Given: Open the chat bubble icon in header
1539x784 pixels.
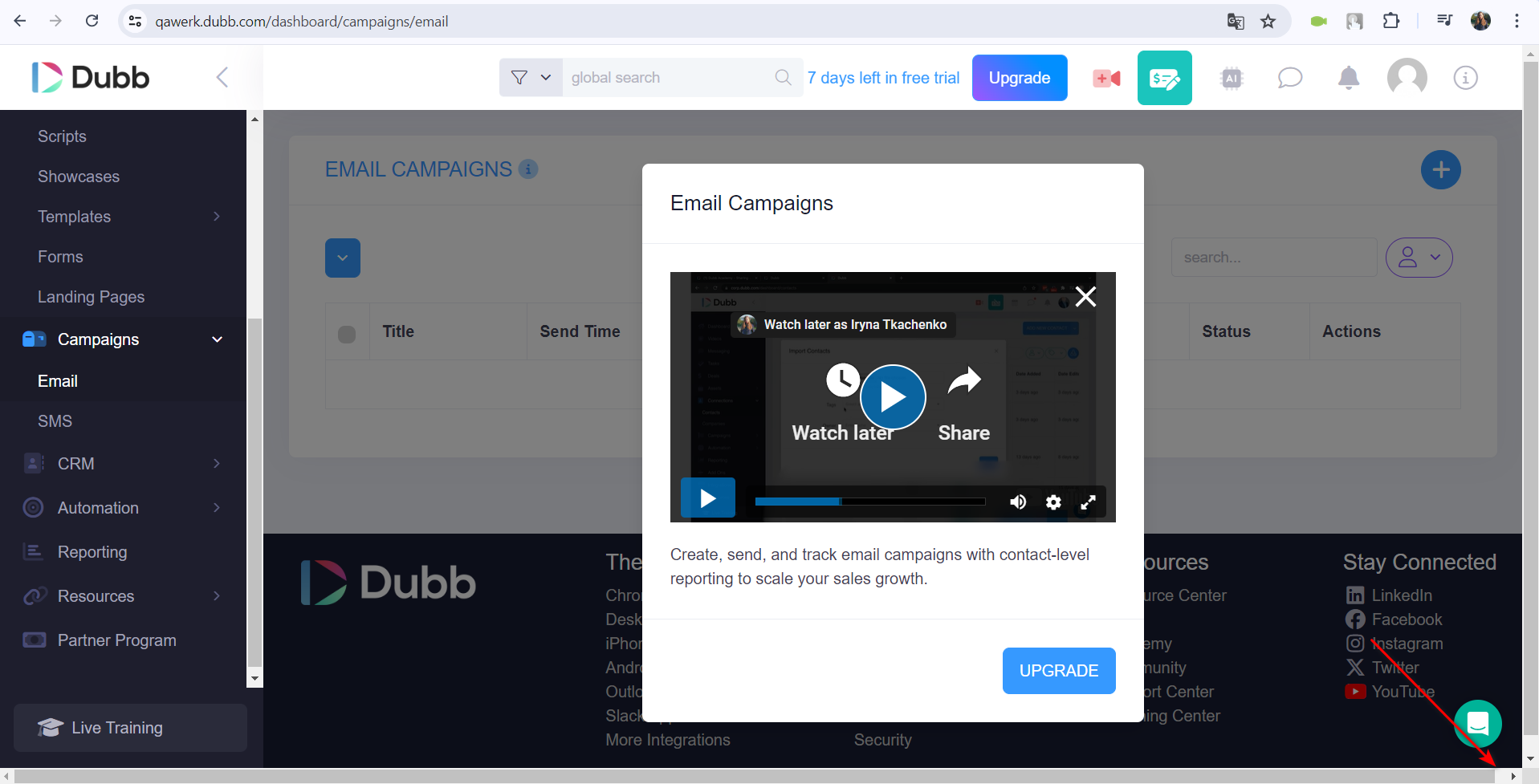Looking at the screenshot, I should click(1290, 78).
